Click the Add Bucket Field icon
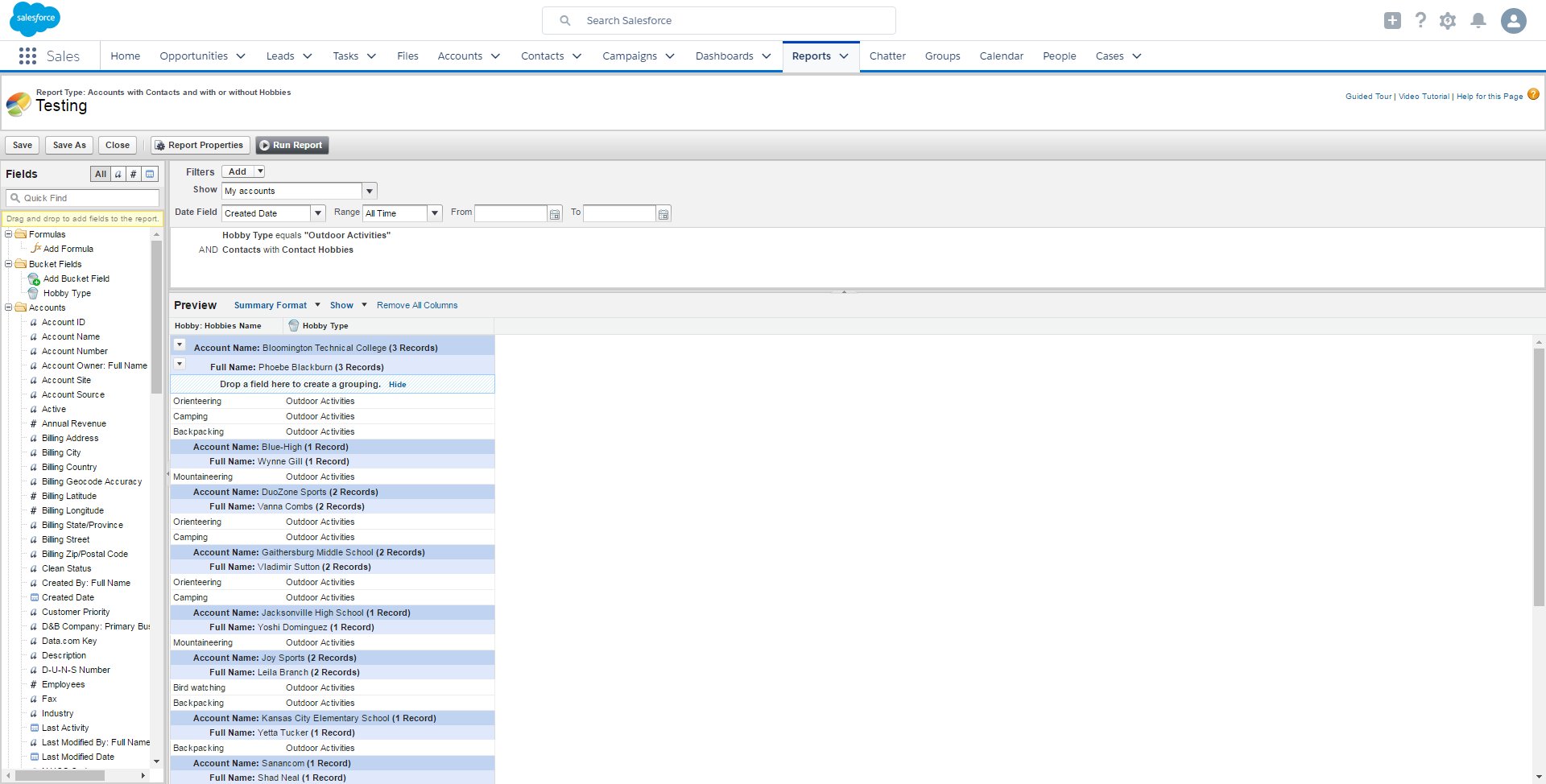The image size is (1546, 784). click(x=34, y=279)
